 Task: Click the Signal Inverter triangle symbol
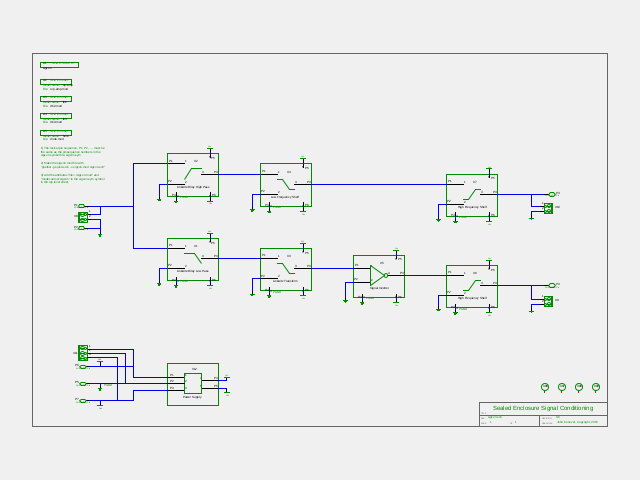coord(378,276)
